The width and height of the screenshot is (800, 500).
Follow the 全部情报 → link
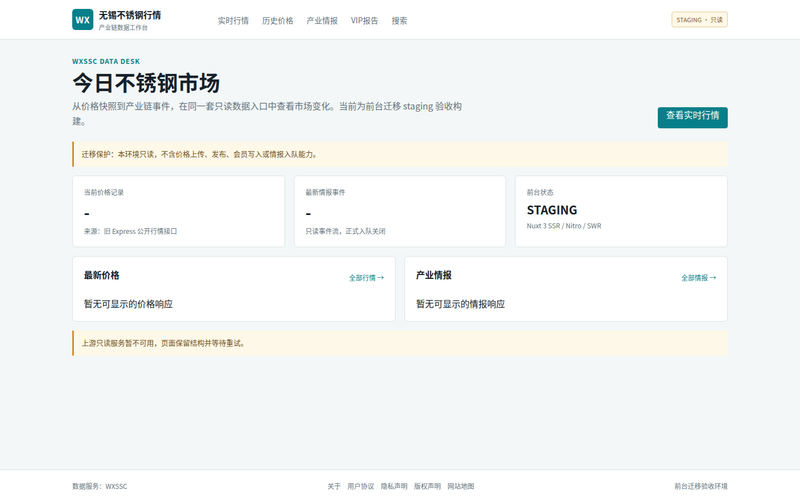click(698, 278)
